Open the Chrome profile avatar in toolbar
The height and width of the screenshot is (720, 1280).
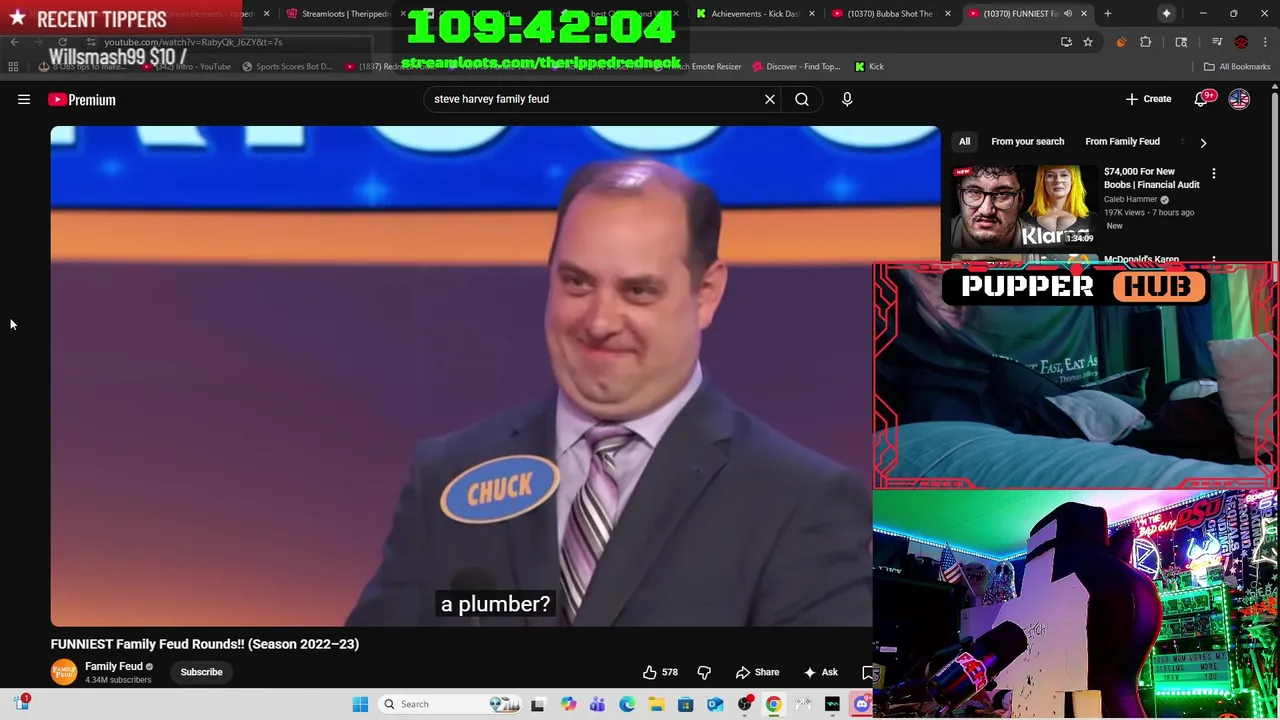point(1241,42)
